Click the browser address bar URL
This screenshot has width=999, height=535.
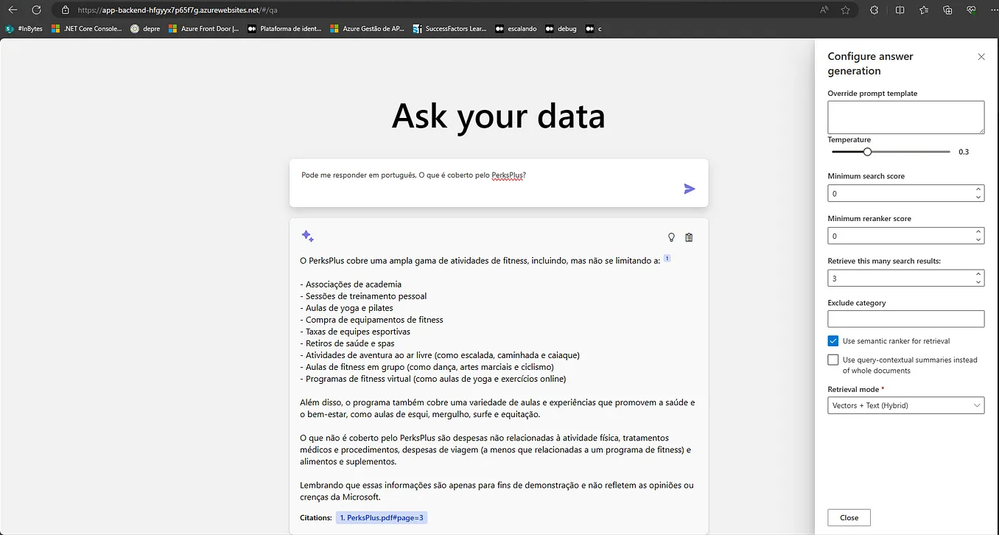(177, 10)
